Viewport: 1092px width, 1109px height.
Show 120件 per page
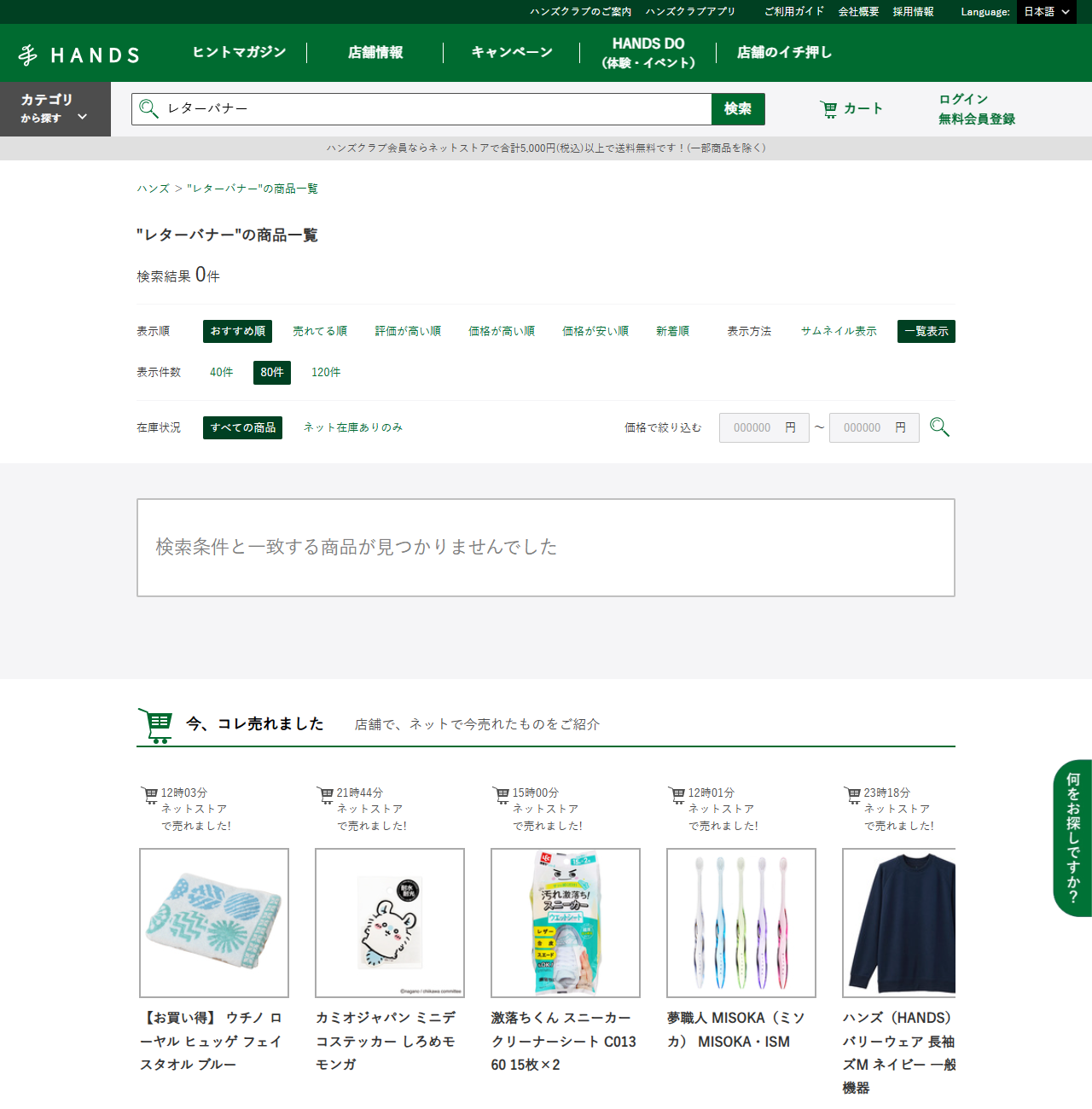pyautogui.click(x=326, y=372)
